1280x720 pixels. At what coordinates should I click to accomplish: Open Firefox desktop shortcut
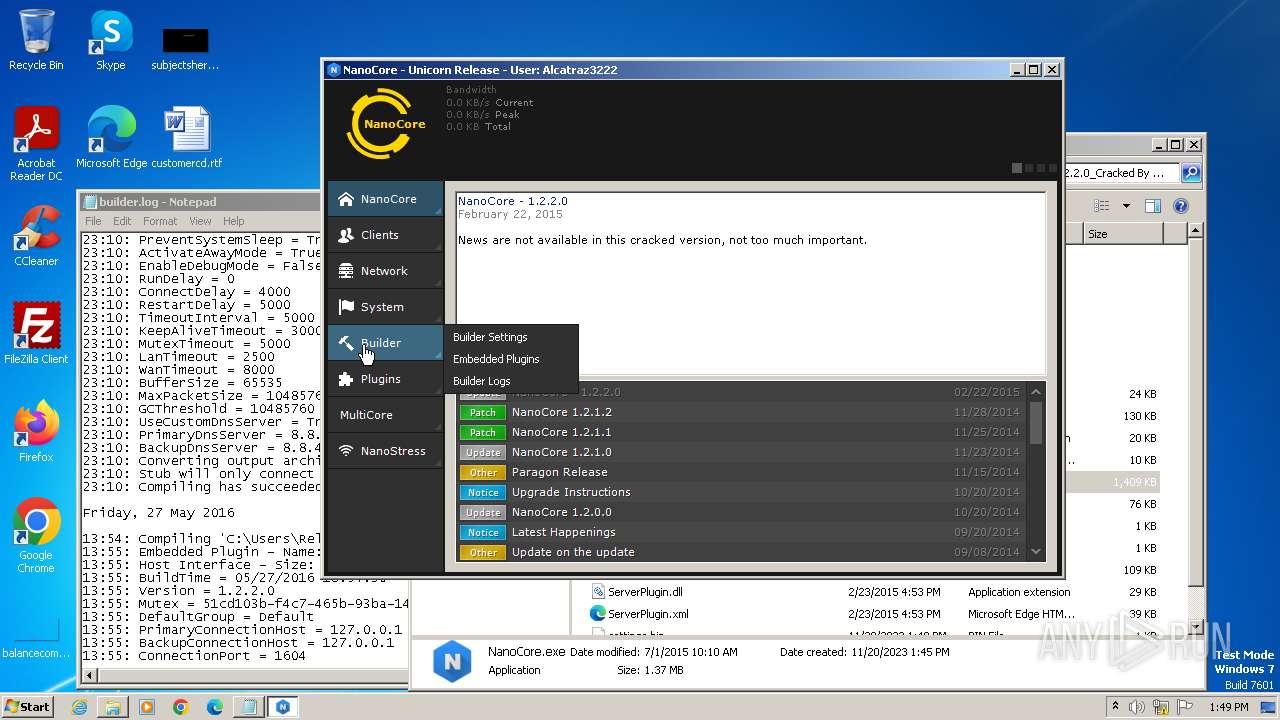[36, 432]
